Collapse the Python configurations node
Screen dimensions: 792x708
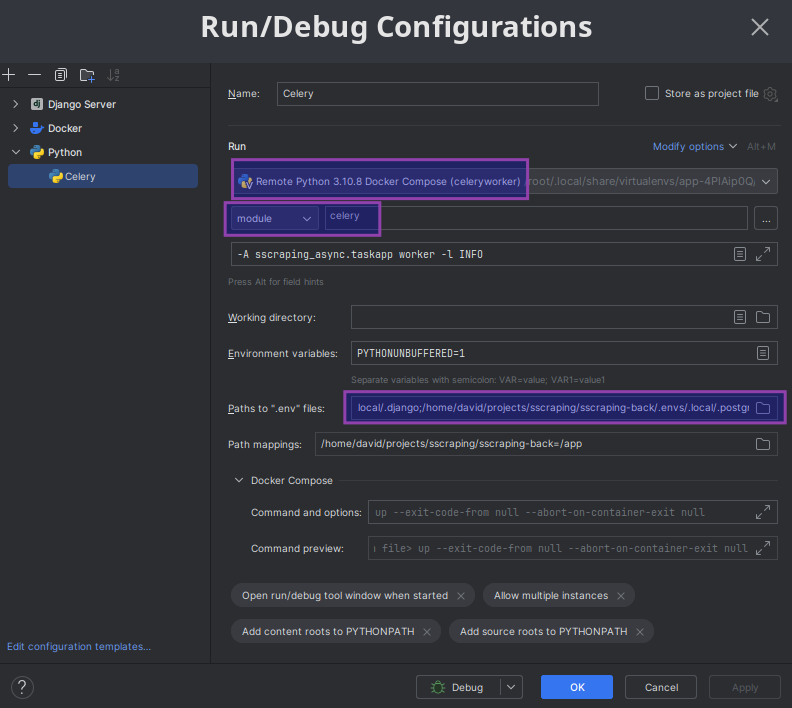(16, 152)
